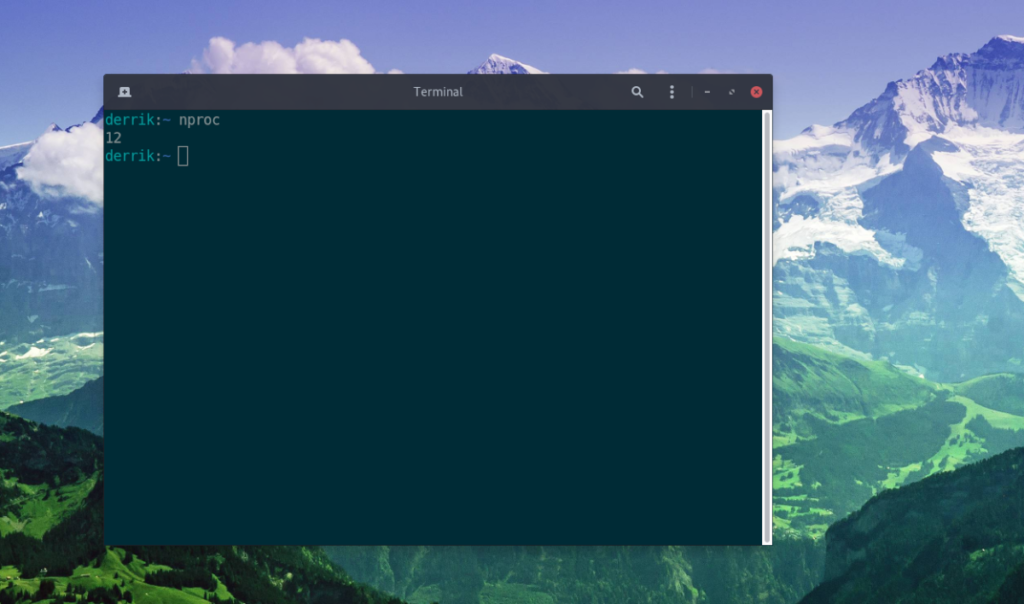This screenshot has height=604, width=1024.
Task: Click the empty terminal background area
Action: 430,350
